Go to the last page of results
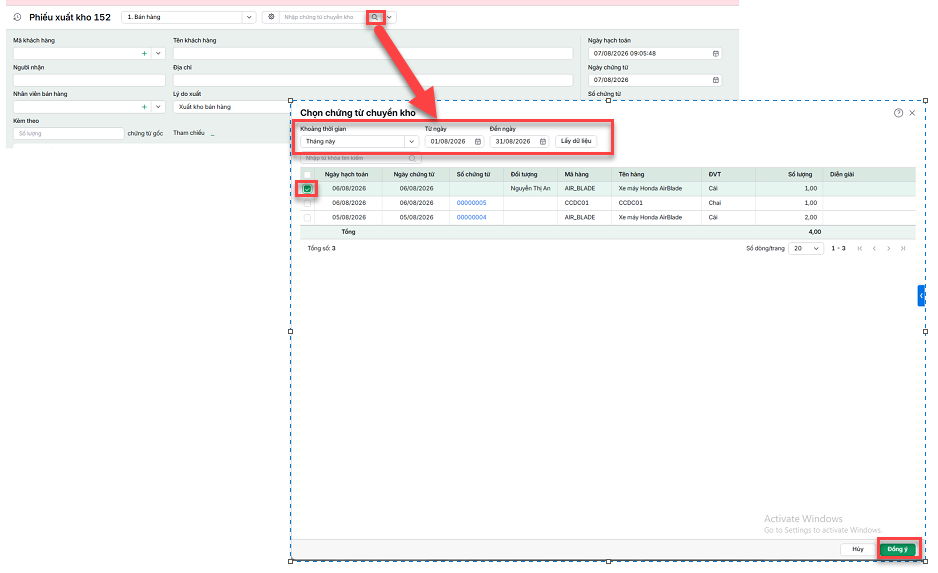 pos(903,248)
